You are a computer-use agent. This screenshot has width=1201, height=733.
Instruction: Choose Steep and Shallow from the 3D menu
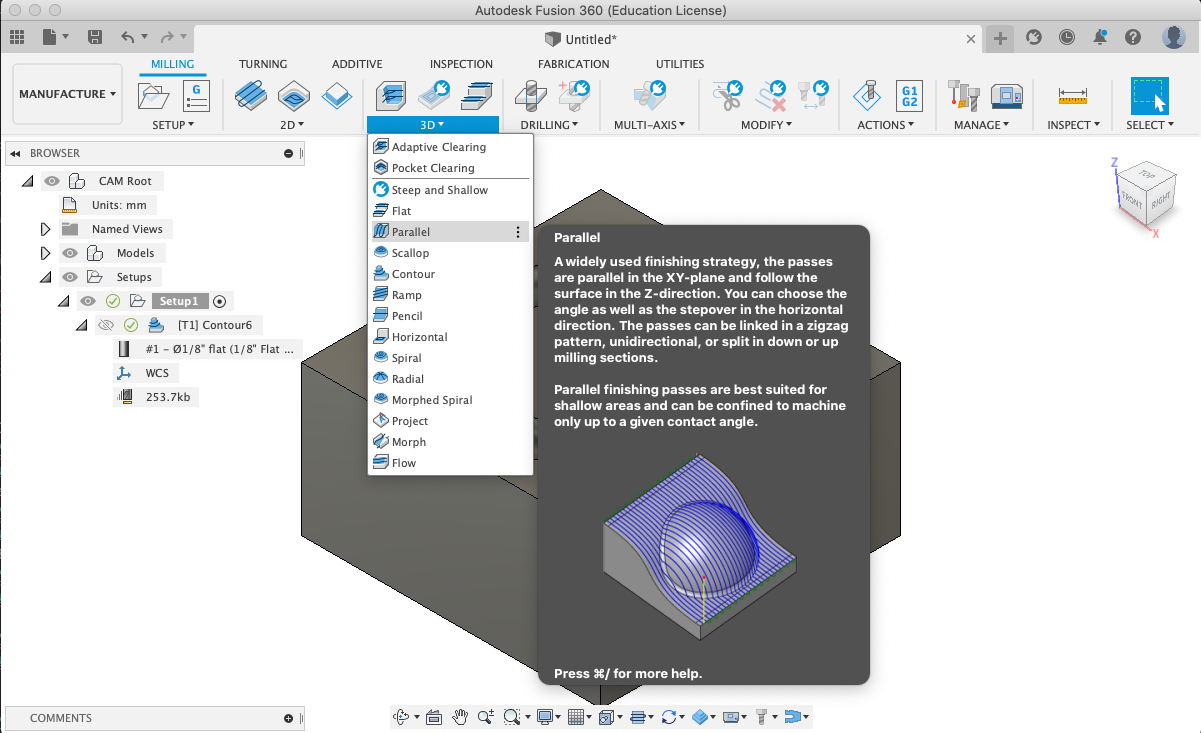click(450, 190)
